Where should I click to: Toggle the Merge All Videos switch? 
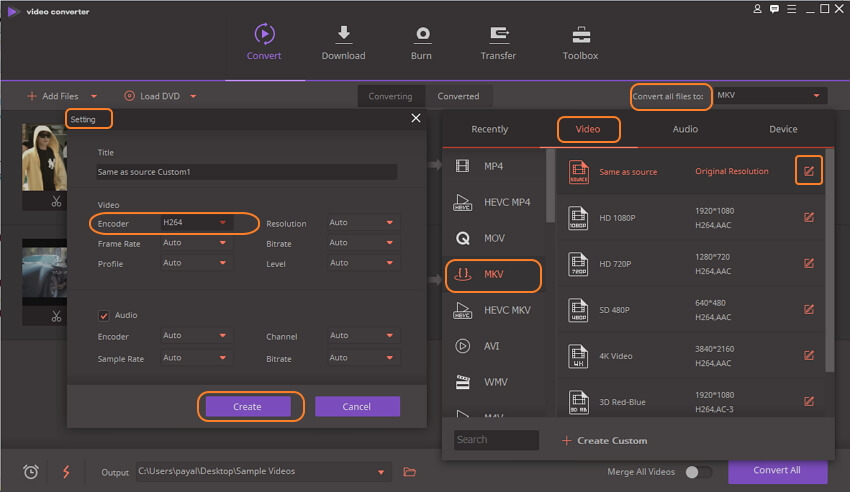point(698,471)
